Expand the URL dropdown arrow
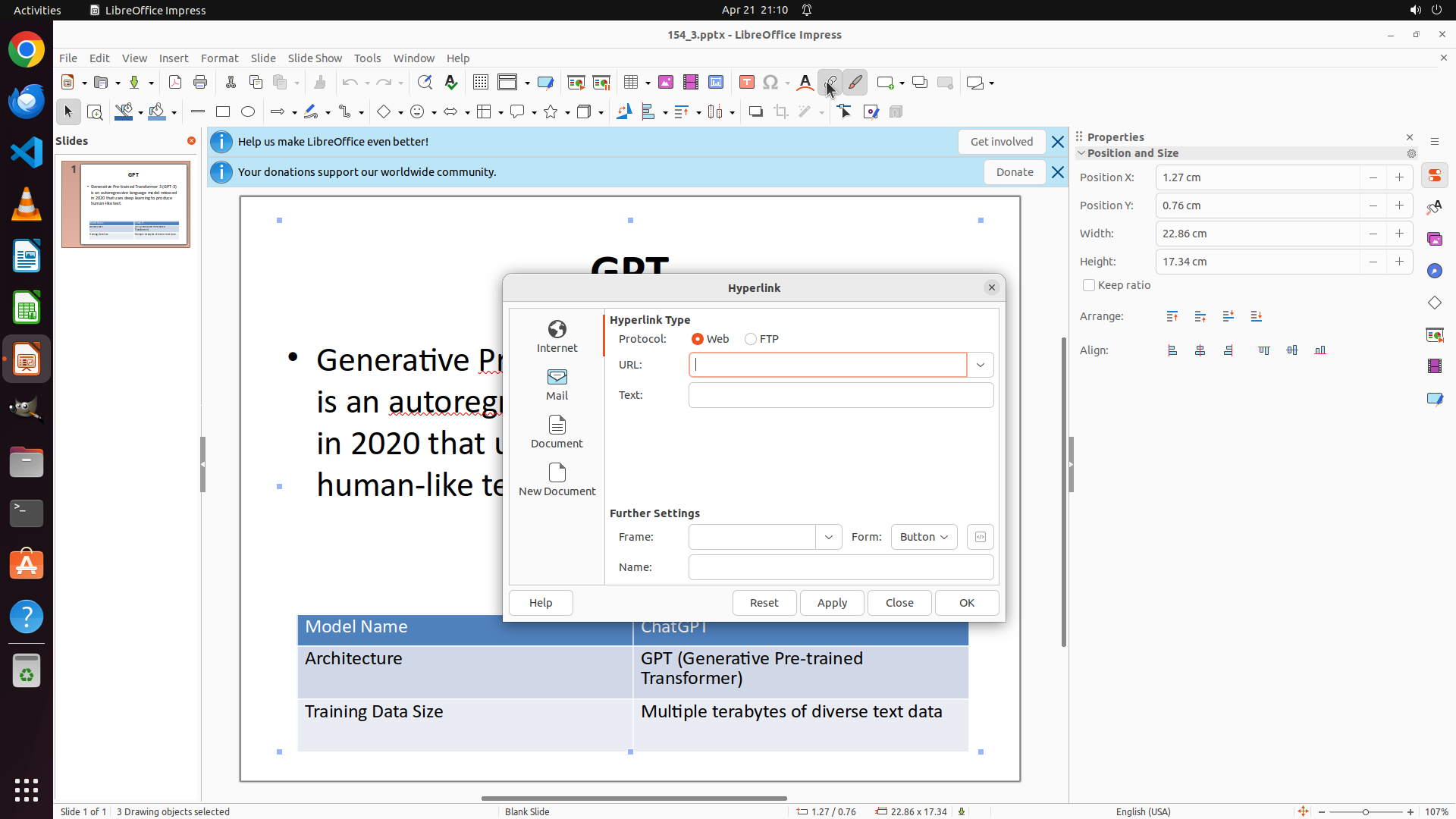This screenshot has height=819, width=1456. tap(980, 365)
